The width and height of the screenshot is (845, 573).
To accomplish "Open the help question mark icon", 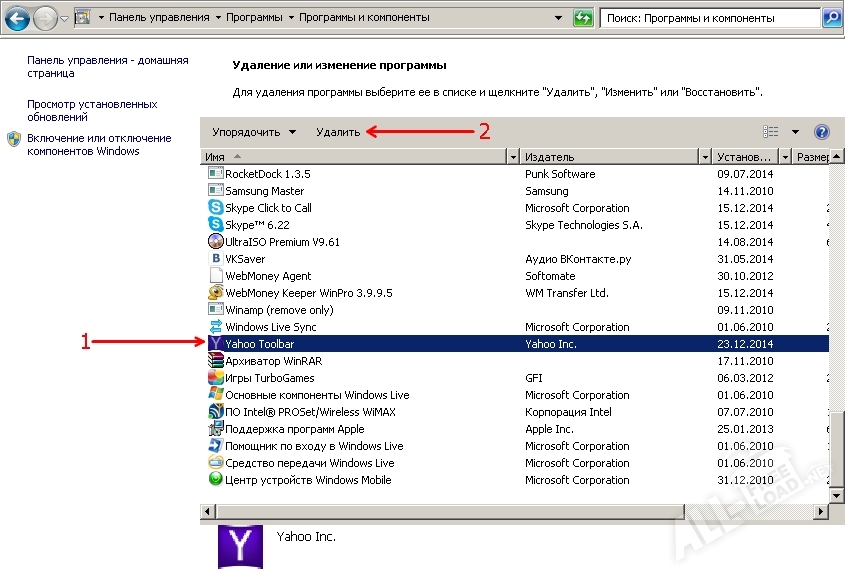I will pos(821,132).
